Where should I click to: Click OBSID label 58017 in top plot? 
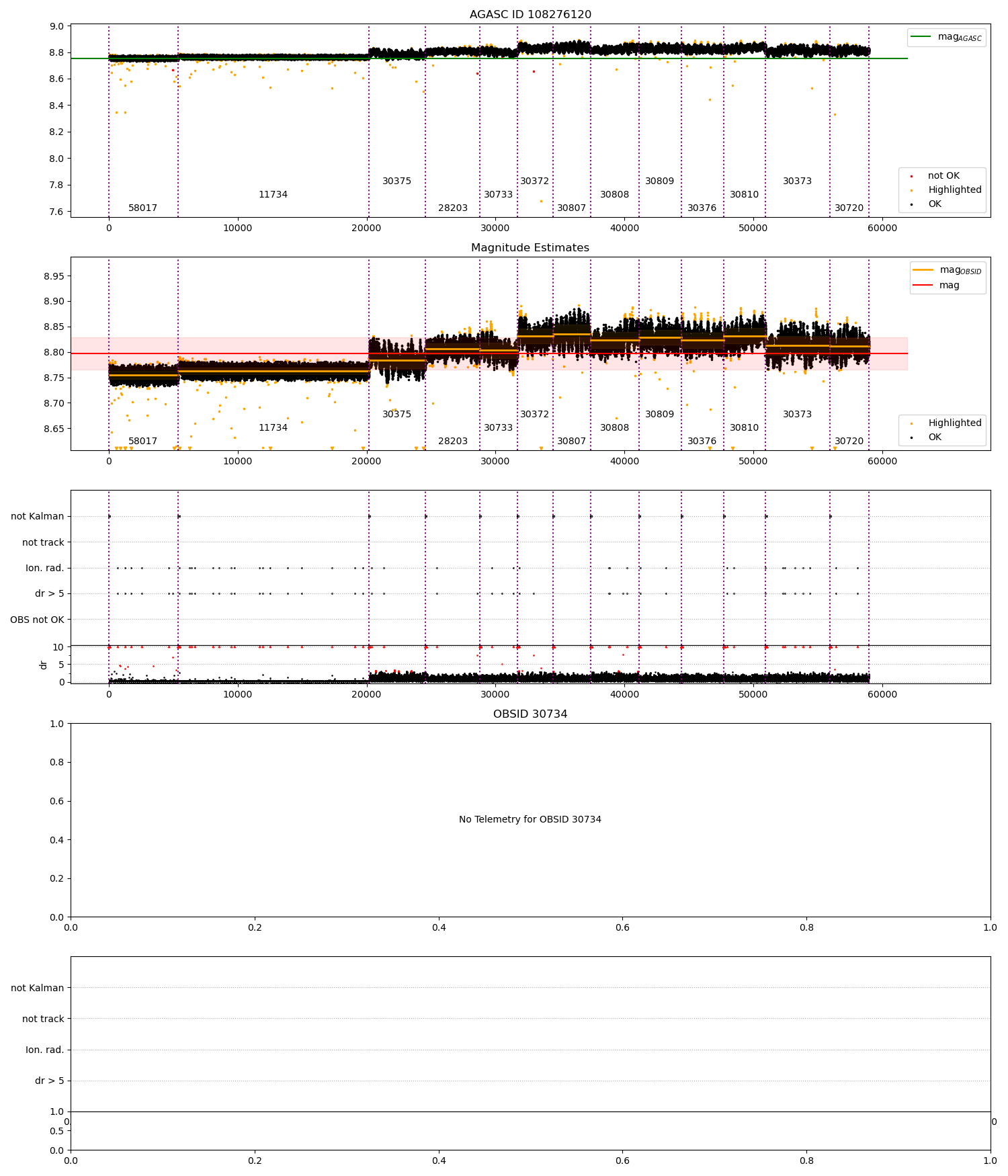click(x=143, y=208)
